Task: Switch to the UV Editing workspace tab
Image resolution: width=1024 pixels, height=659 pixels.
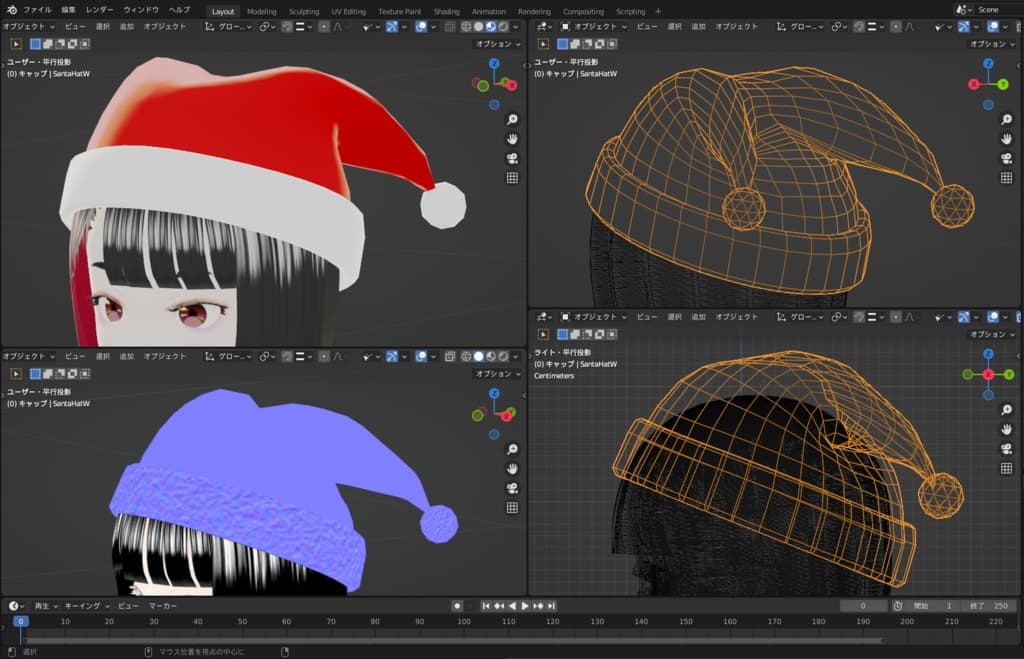Action: [x=348, y=11]
